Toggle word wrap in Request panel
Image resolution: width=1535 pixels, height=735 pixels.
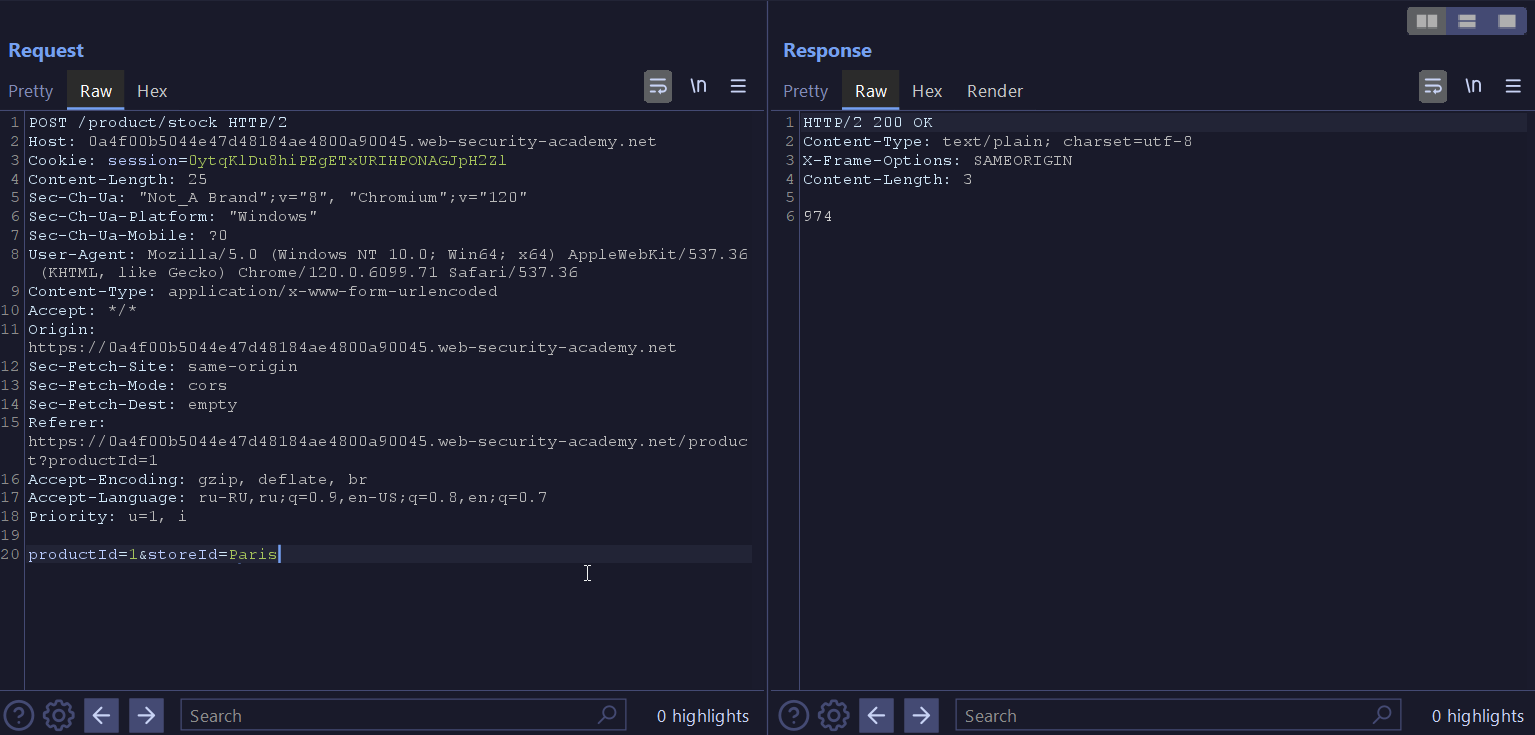(657, 87)
